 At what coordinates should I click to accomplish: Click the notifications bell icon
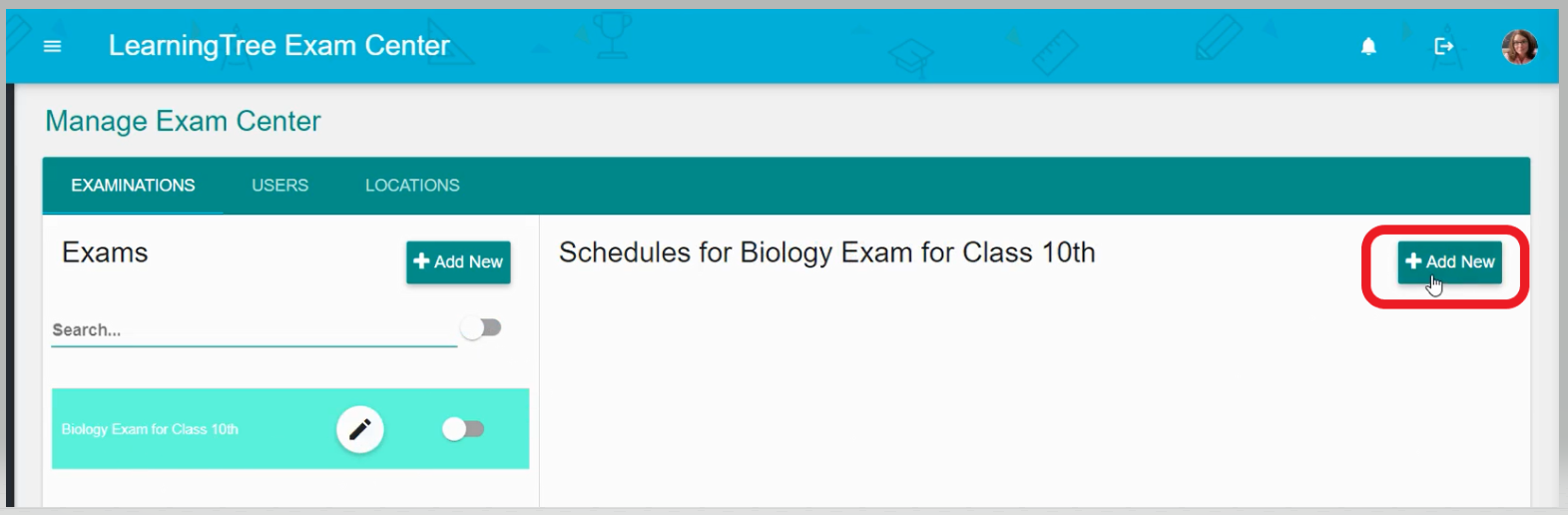1368,46
